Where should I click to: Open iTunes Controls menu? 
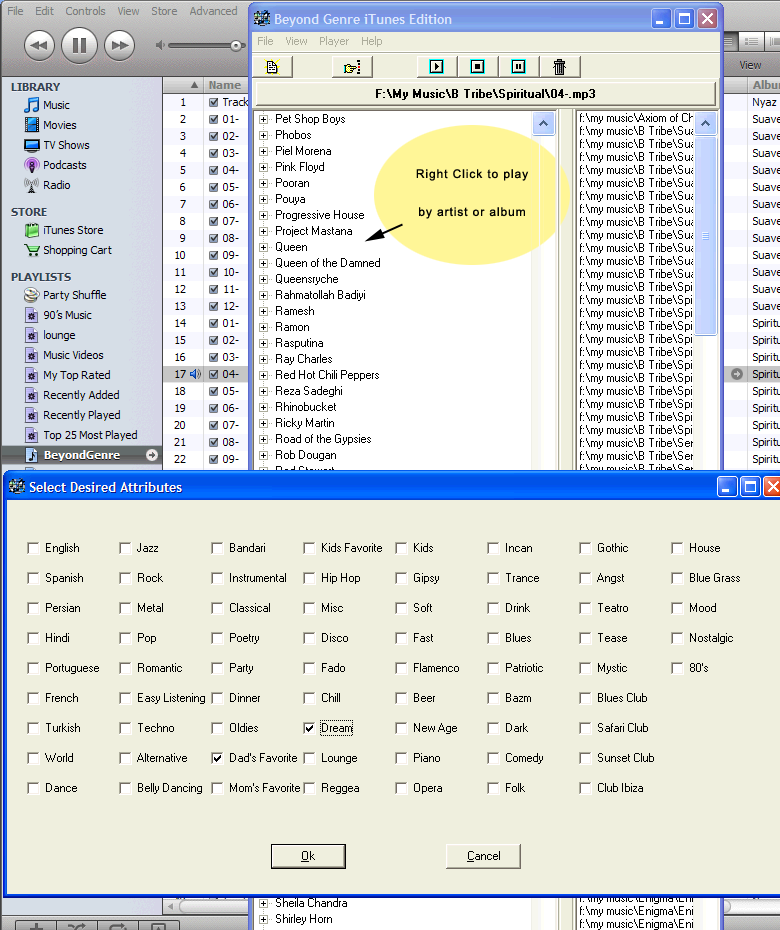[x=85, y=11]
